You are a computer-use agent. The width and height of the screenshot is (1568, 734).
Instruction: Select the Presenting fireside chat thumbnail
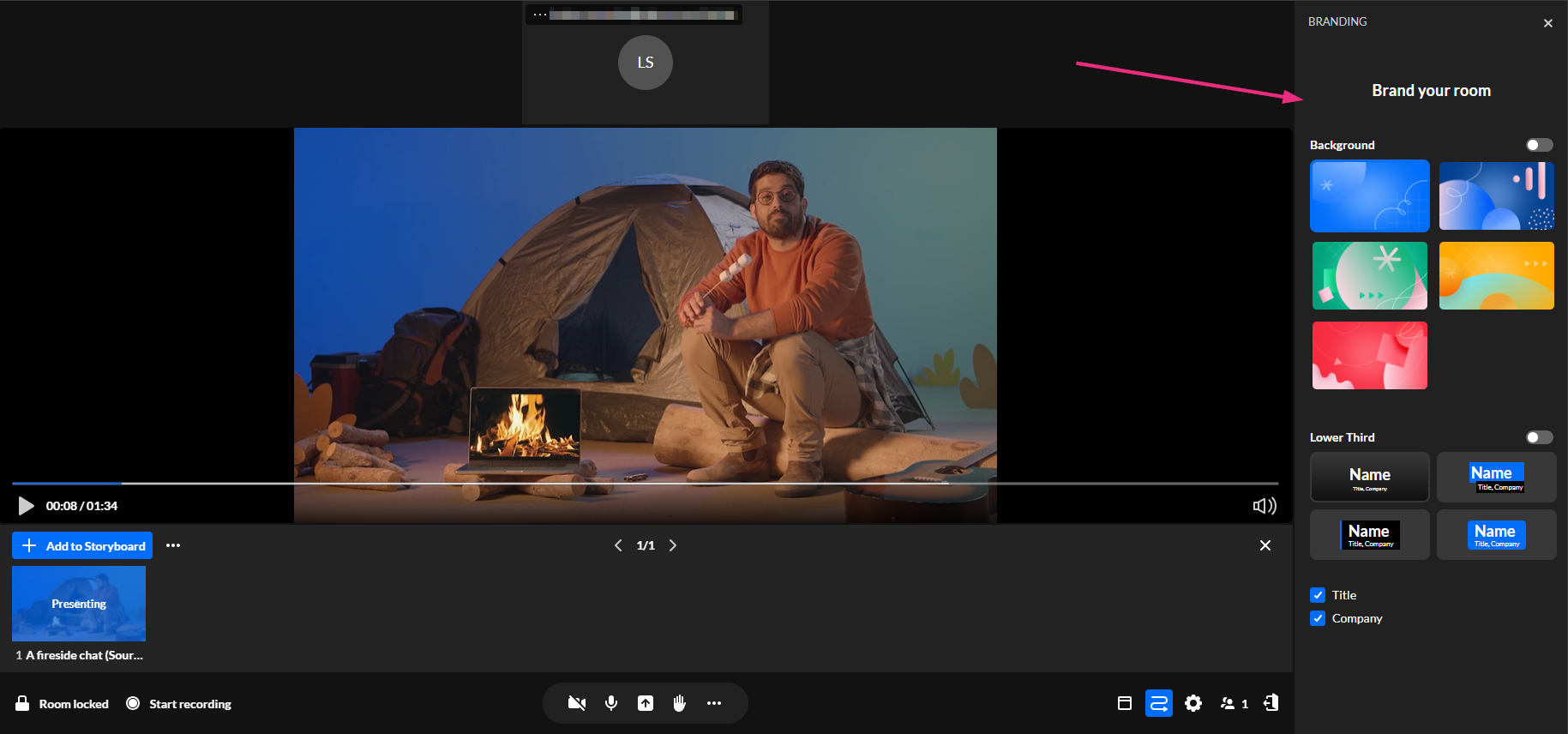(79, 604)
